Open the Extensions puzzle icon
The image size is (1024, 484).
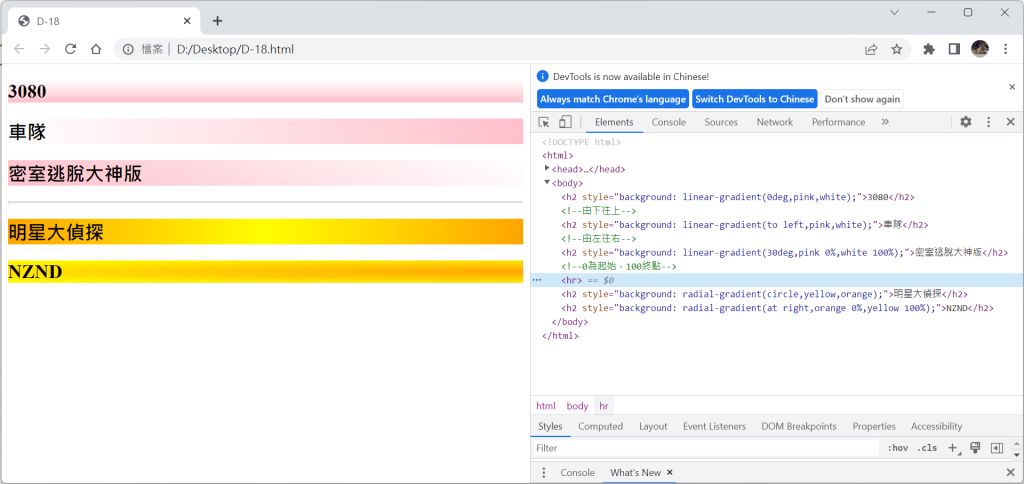coord(929,49)
